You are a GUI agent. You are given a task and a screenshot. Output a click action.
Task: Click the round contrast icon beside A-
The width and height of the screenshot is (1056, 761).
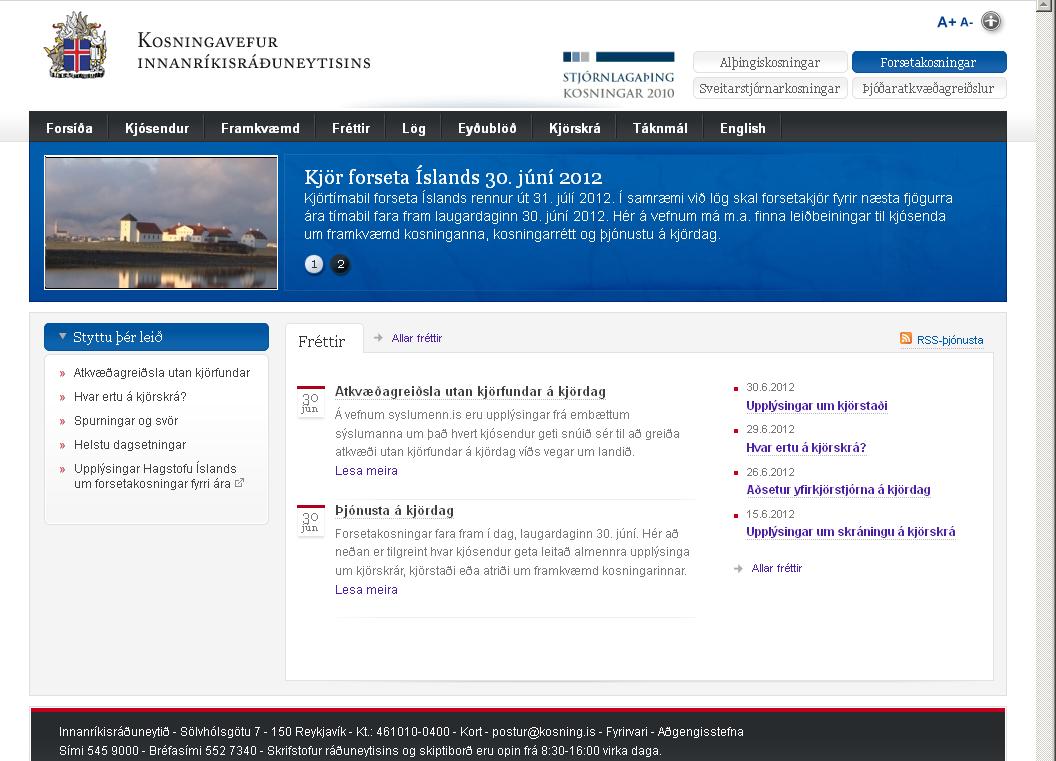click(991, 22)
